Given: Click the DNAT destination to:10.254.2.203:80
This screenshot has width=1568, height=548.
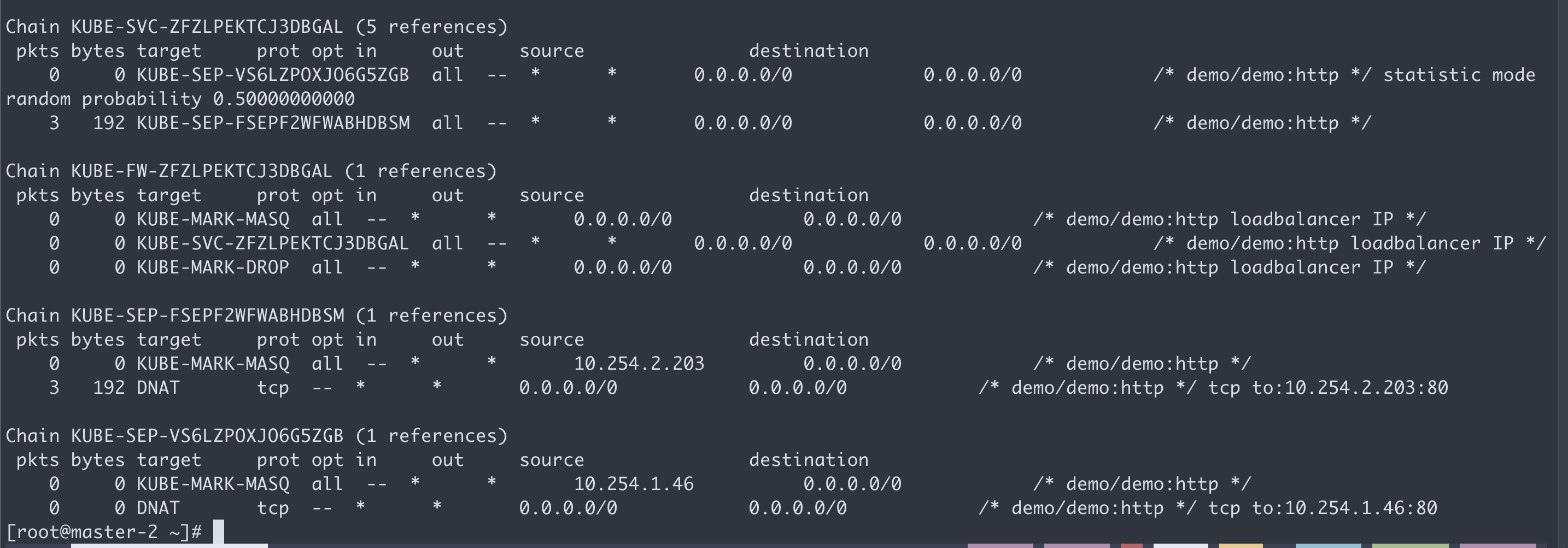Looking at the screenshot, I should click(1349, 388).
